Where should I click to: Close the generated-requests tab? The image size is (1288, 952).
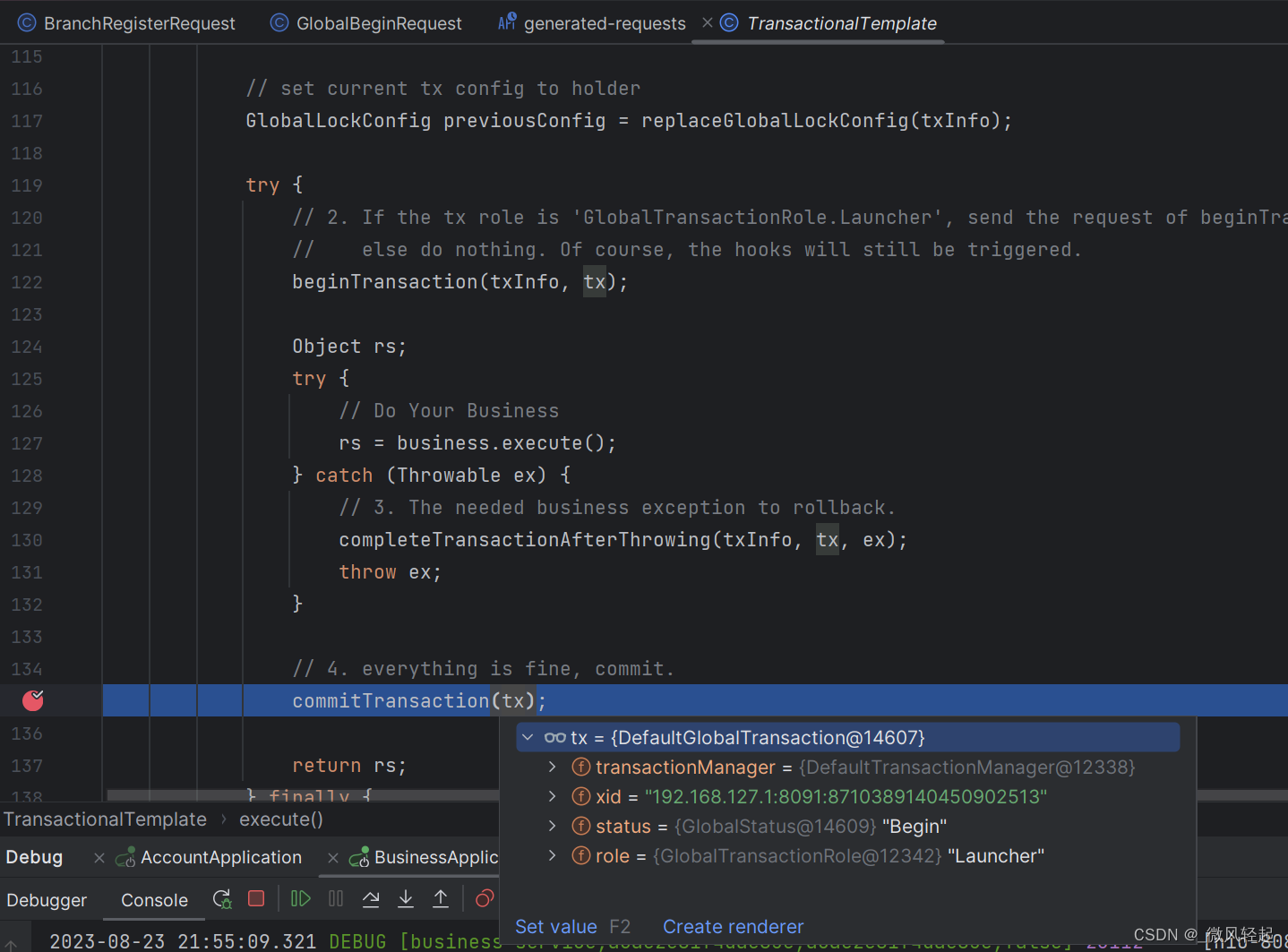coord(708,22)
